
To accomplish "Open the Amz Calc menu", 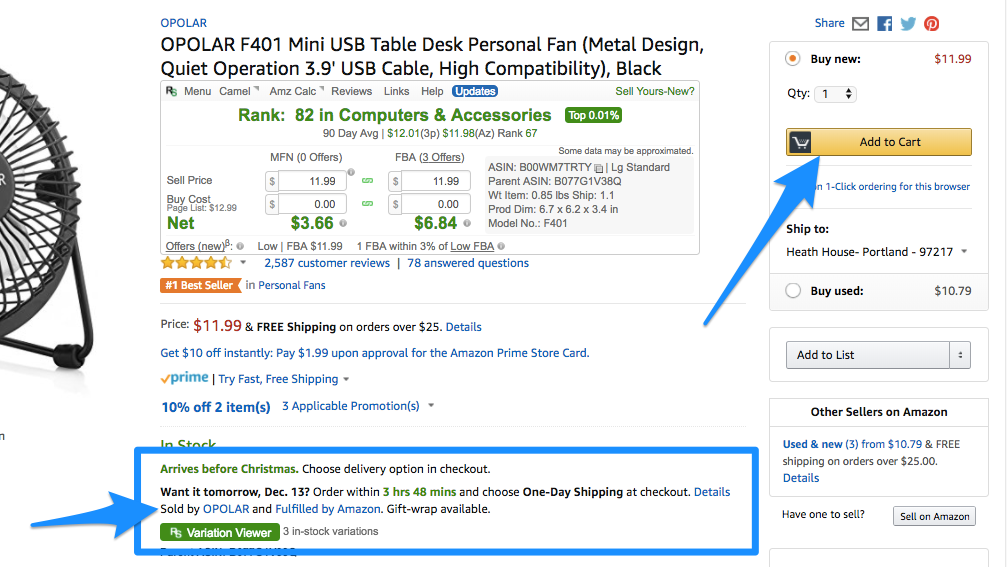I will [296, 91].
